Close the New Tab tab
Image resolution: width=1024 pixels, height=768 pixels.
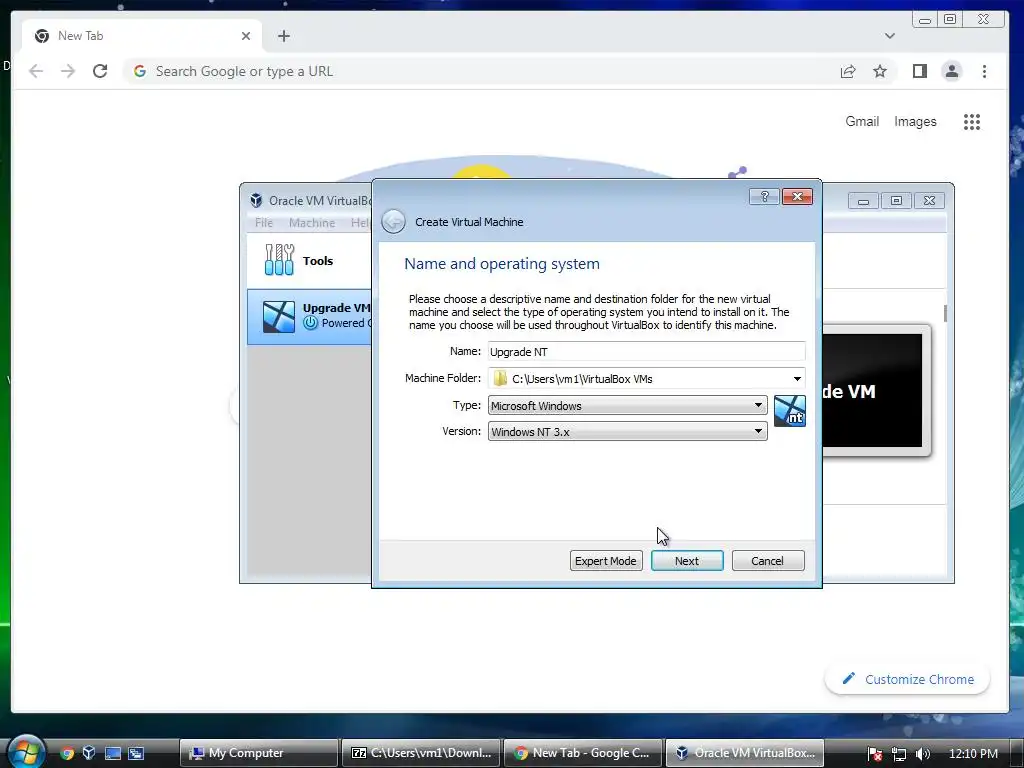pyautogui.click(x=246, y=36)
